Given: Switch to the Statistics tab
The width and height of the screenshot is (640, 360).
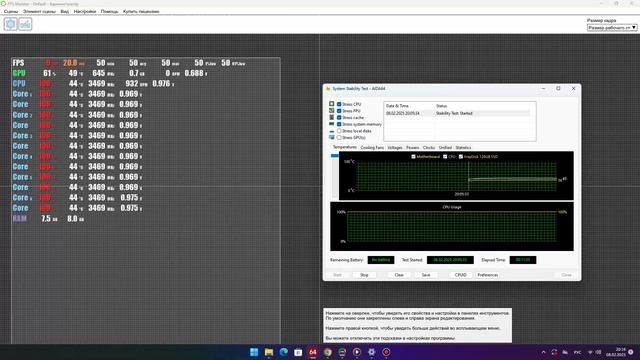Looking at the screenshot, I should [x=463, y=148].
